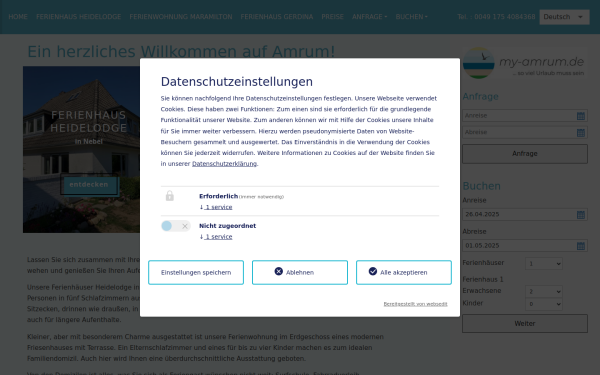Click the lock icon beside Erforderlich
Viewport: 600px width, 375px height.
click(170, 196)
